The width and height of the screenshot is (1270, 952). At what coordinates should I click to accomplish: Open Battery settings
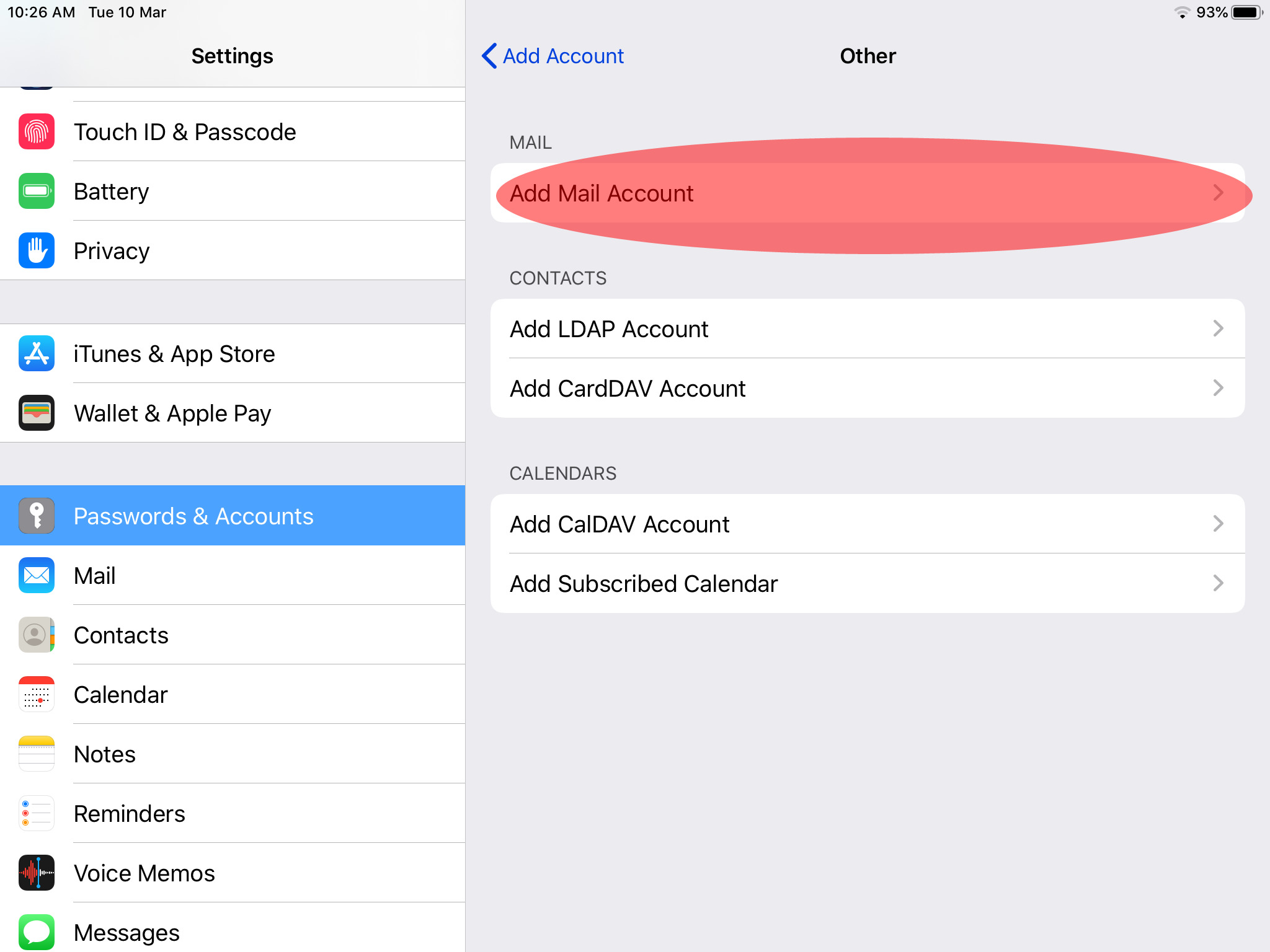tap(233, 191)
